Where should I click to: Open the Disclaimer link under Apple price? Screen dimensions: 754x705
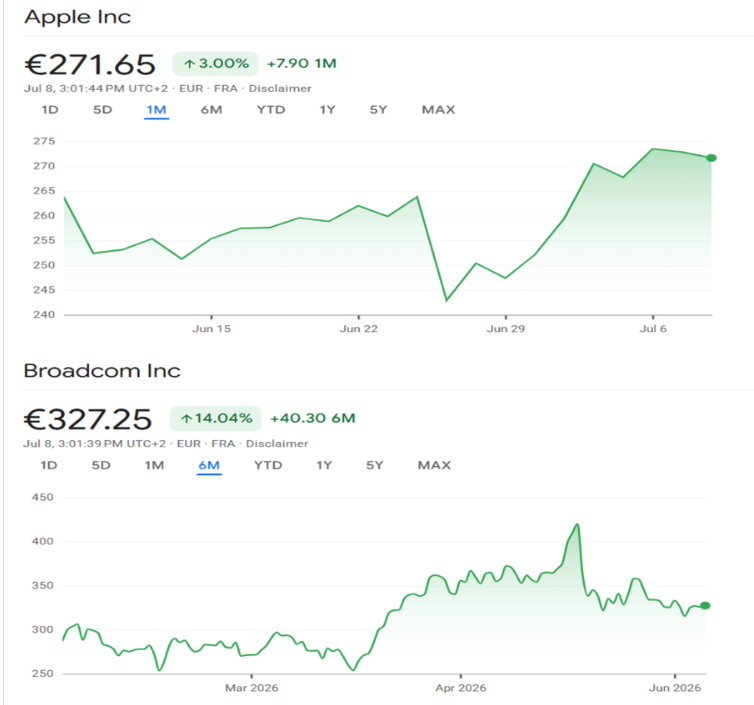[x=280, y=88]
